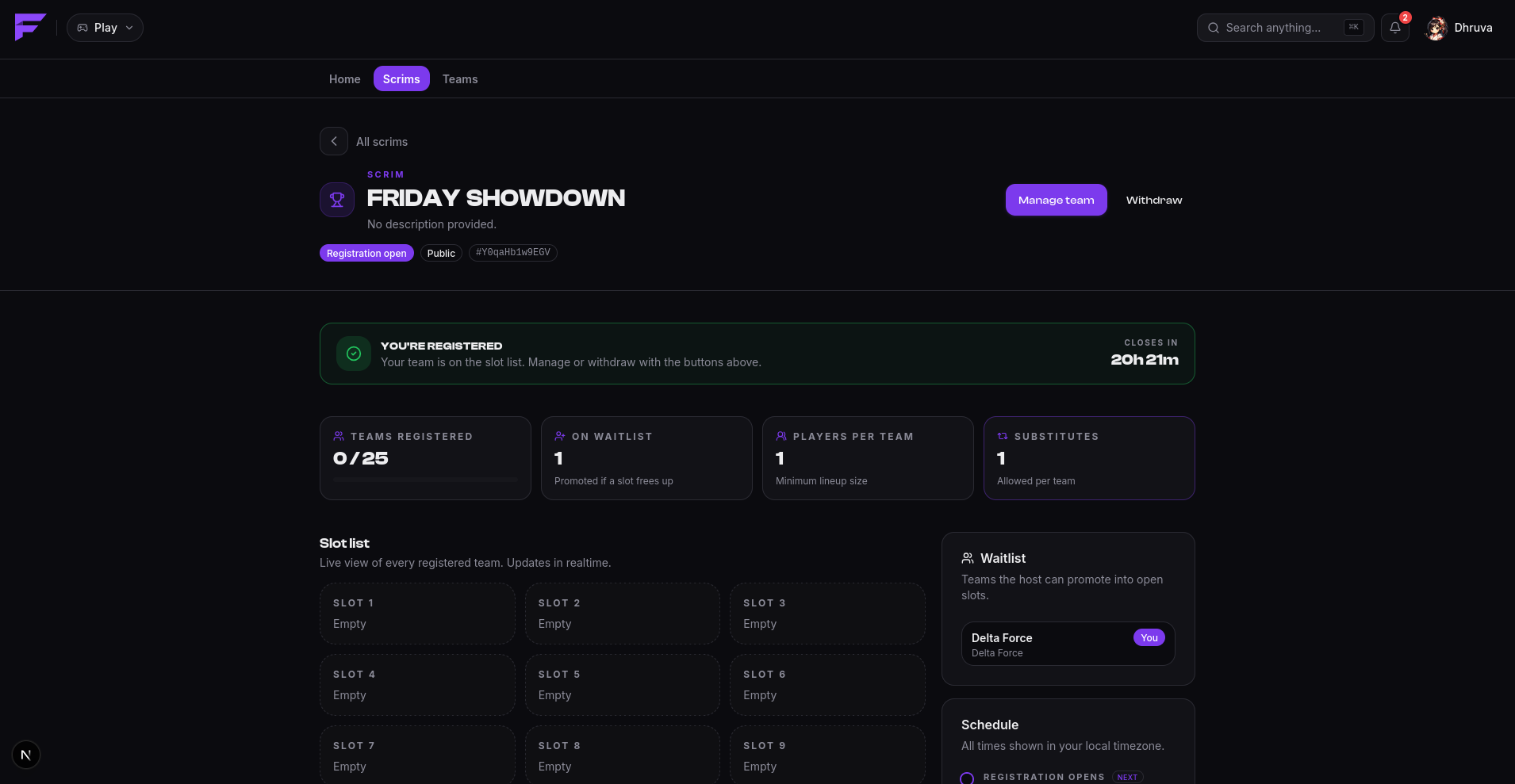This screenshot has width=1515, height=784.
Task: Click the On Waitlist user-plus icon
Action: (x=560, y=436)
